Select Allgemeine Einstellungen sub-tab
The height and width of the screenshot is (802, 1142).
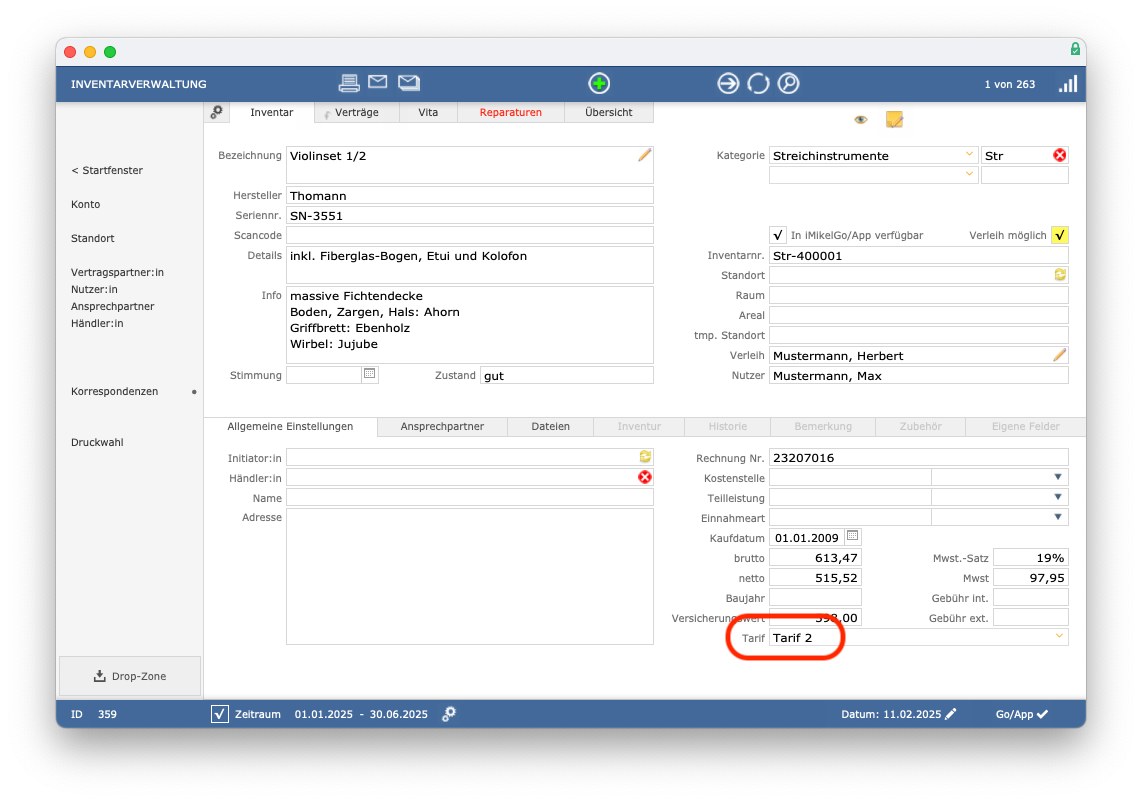tap(290, 427)
